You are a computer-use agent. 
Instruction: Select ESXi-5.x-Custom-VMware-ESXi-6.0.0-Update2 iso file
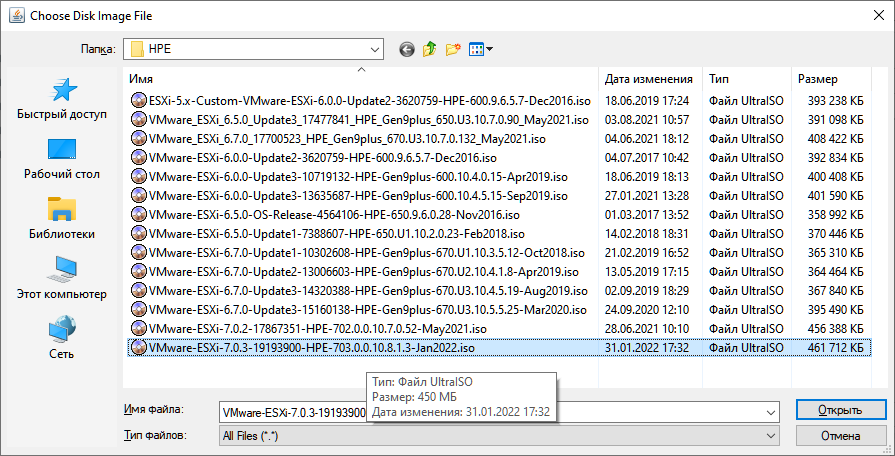pyautogui.click(x=369, y=101)
